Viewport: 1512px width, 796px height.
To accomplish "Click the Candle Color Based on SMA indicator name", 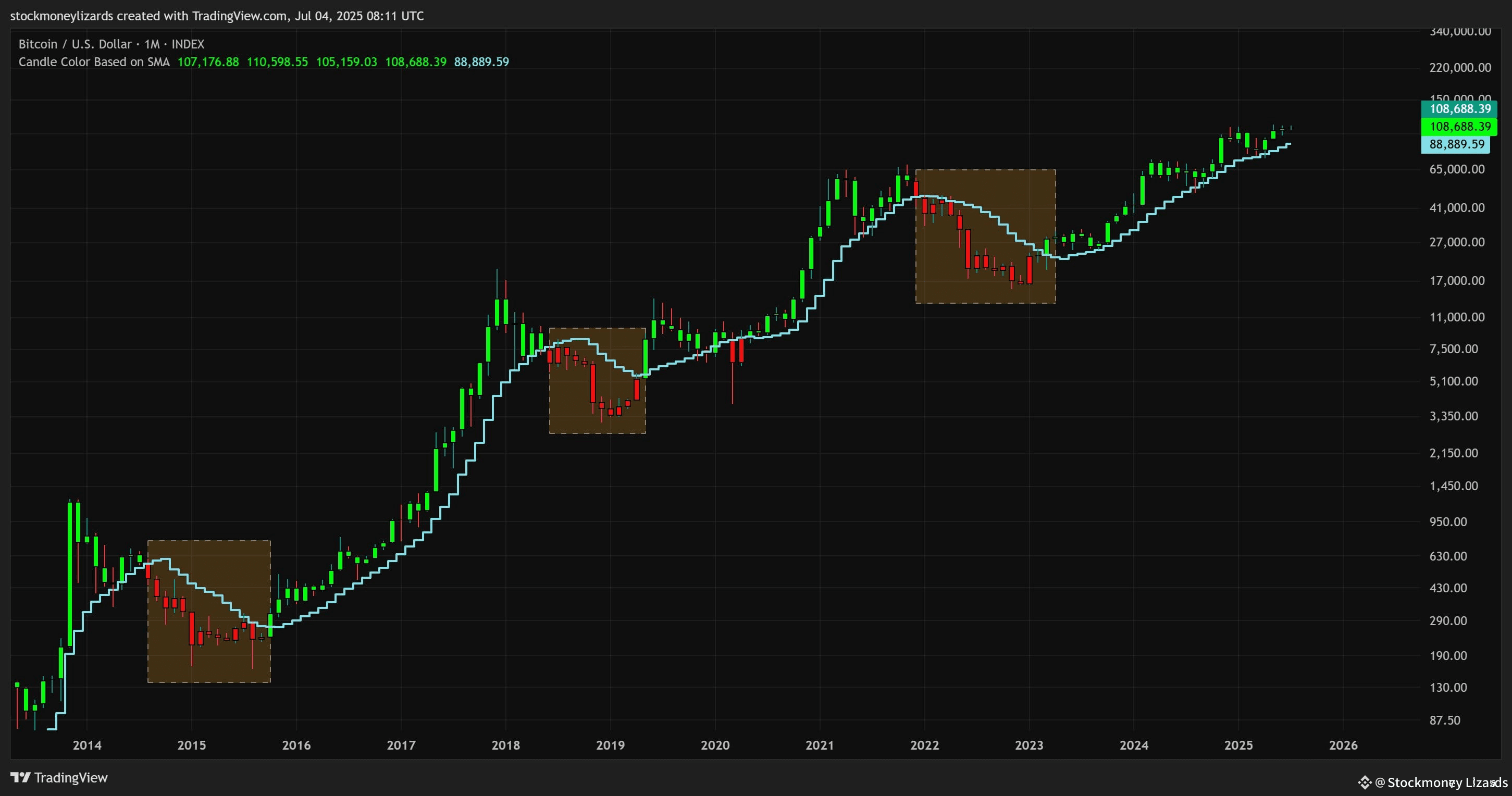I will pos(94,61).
